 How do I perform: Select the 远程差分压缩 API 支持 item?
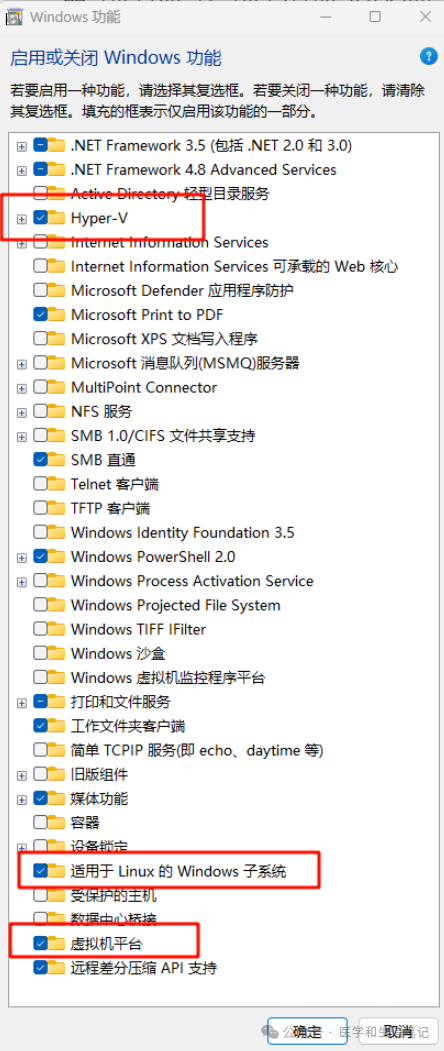(x=144, y=967)
